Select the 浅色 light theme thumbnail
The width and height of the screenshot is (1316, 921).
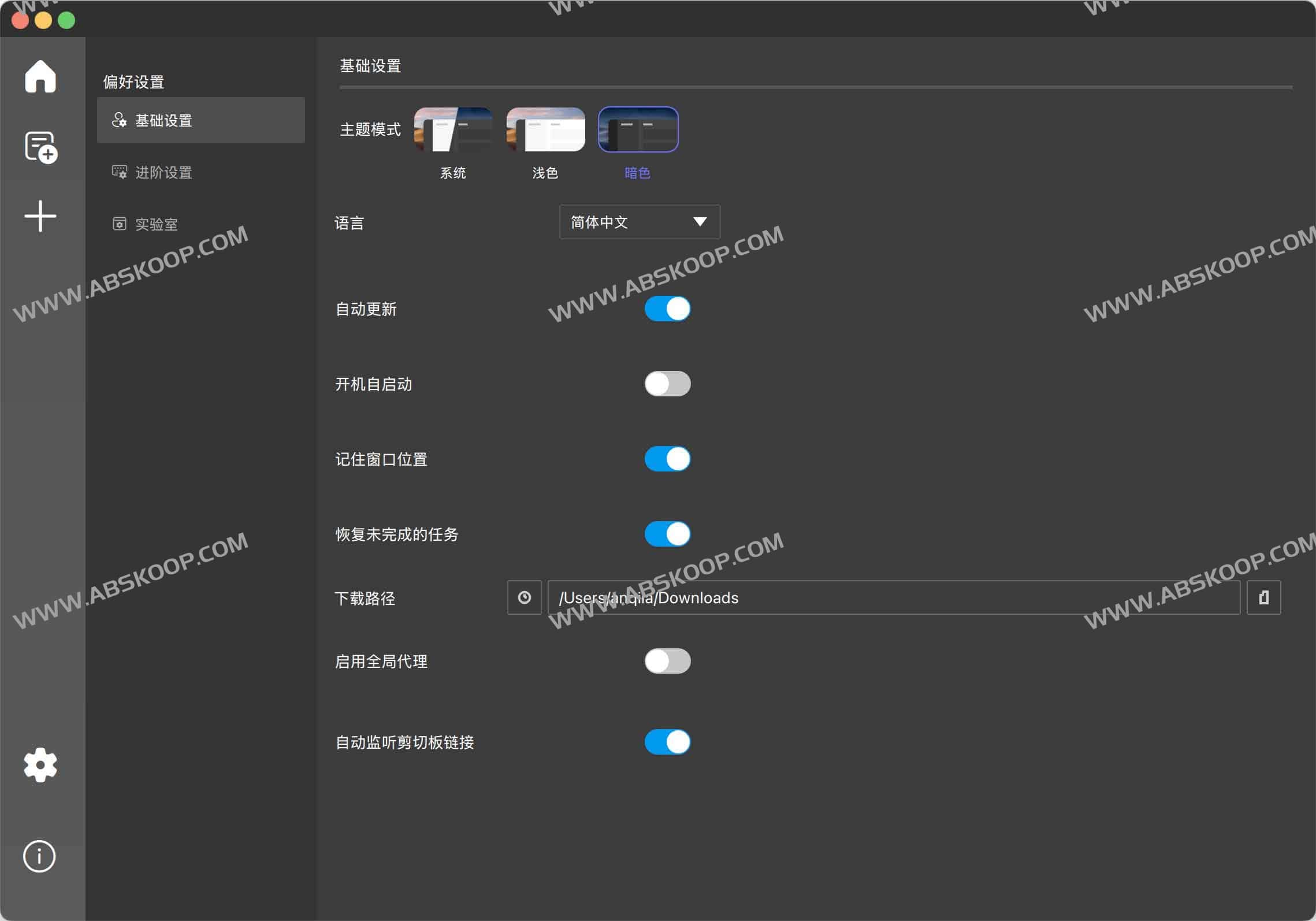point(545,129)
